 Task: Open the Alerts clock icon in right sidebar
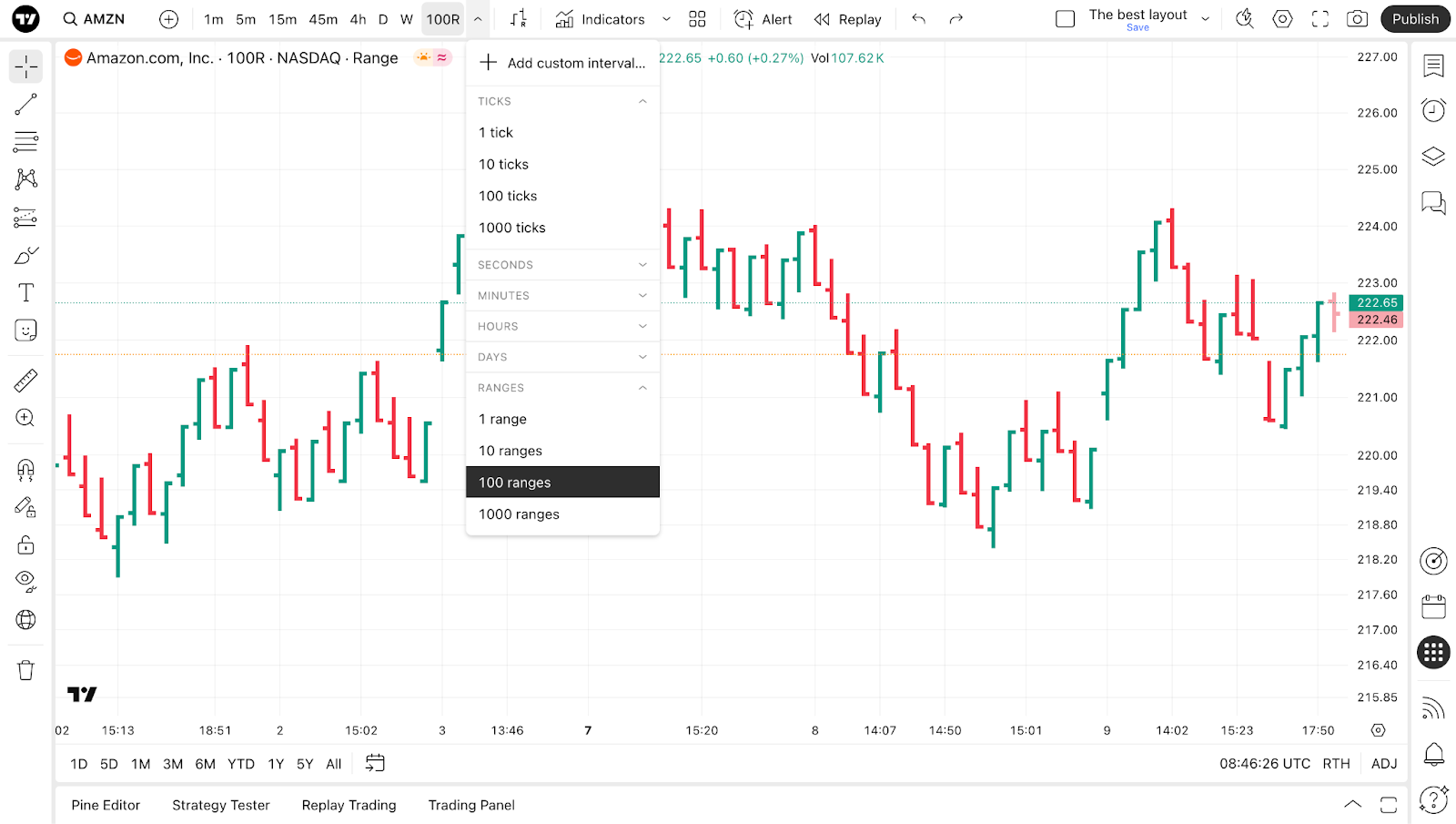[1433, 110]
